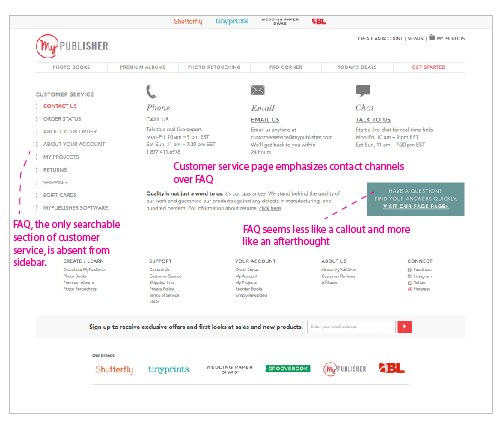Select MyPublisher Software in the sidebar
This screenshot has height=426, width=500.
75,208
